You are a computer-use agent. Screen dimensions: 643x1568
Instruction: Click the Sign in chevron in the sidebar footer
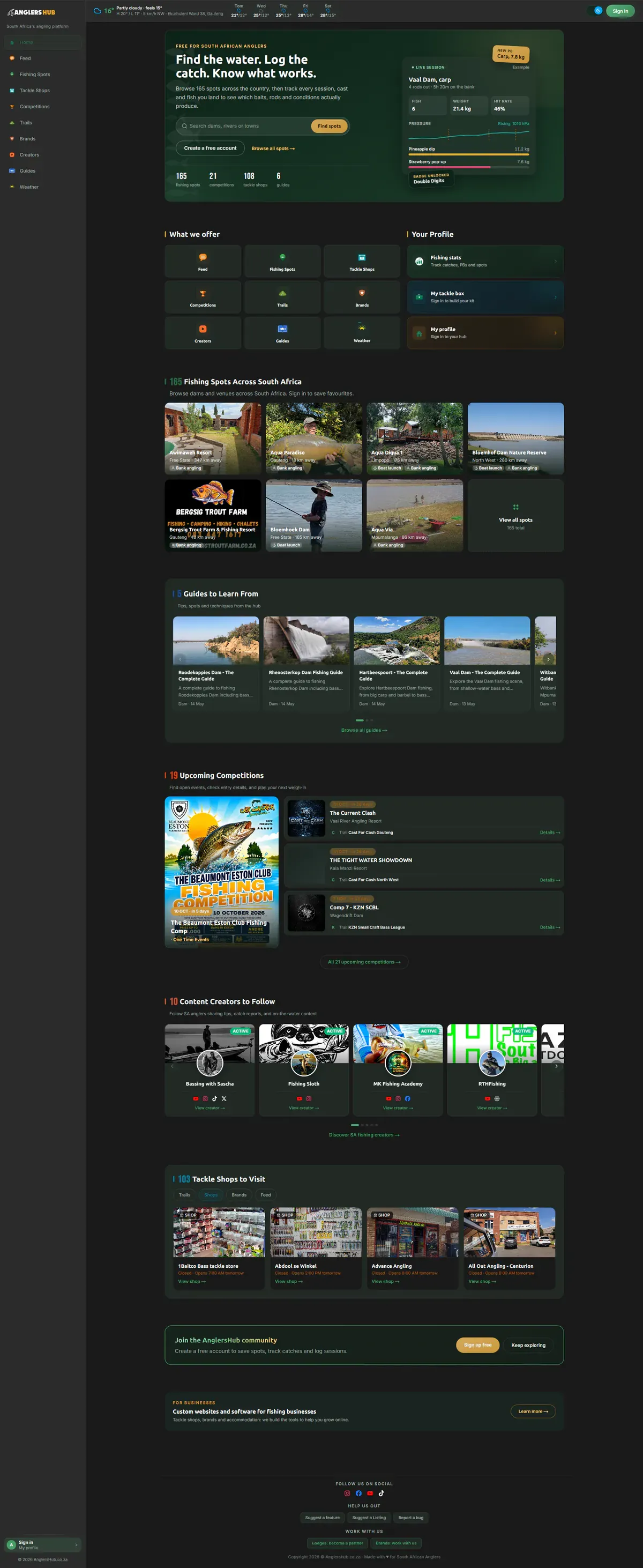pos(76,1545)
